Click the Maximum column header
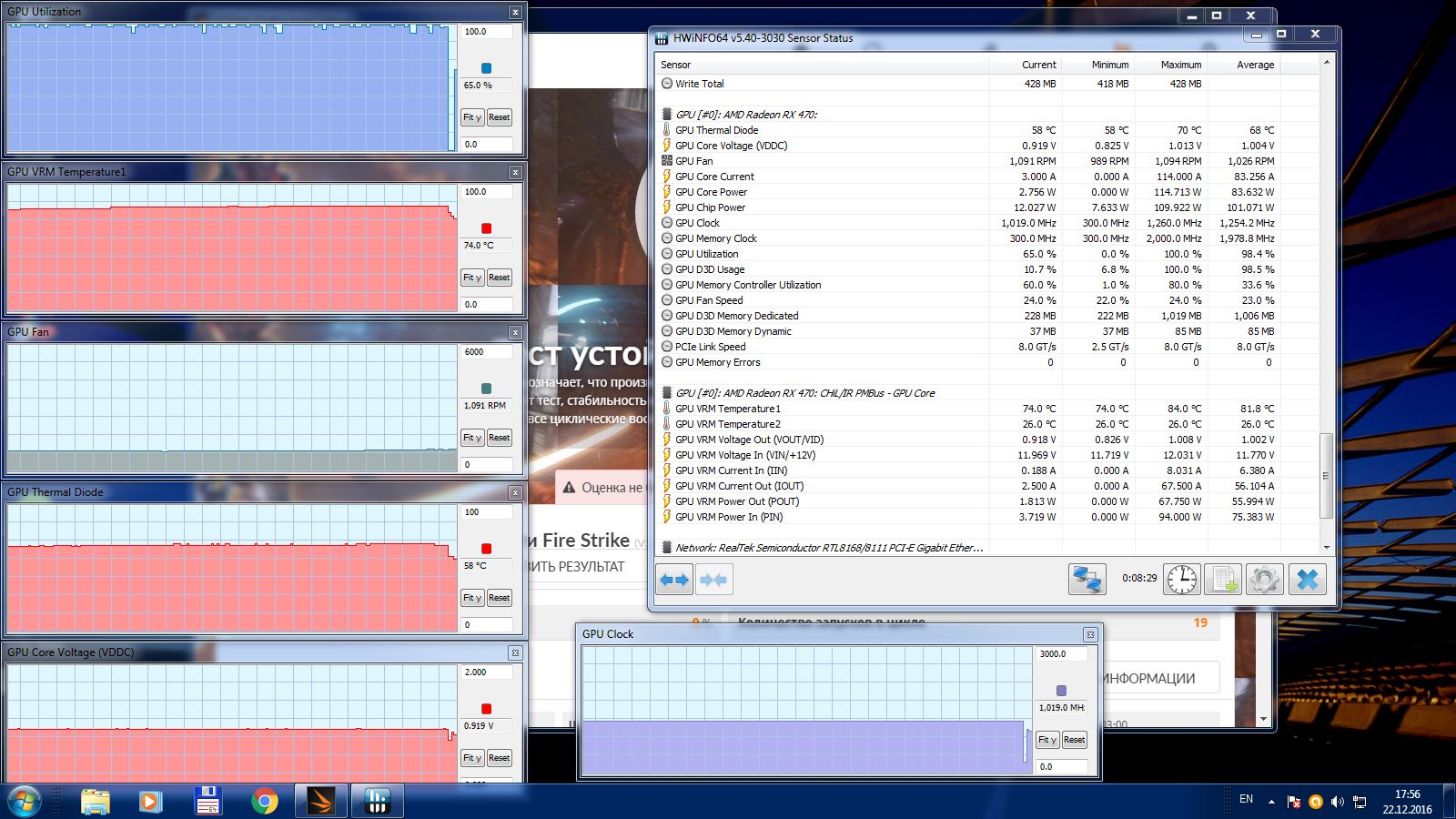Image resolution: width=1456 pixels, height=819 pixels. (1170, 65)
